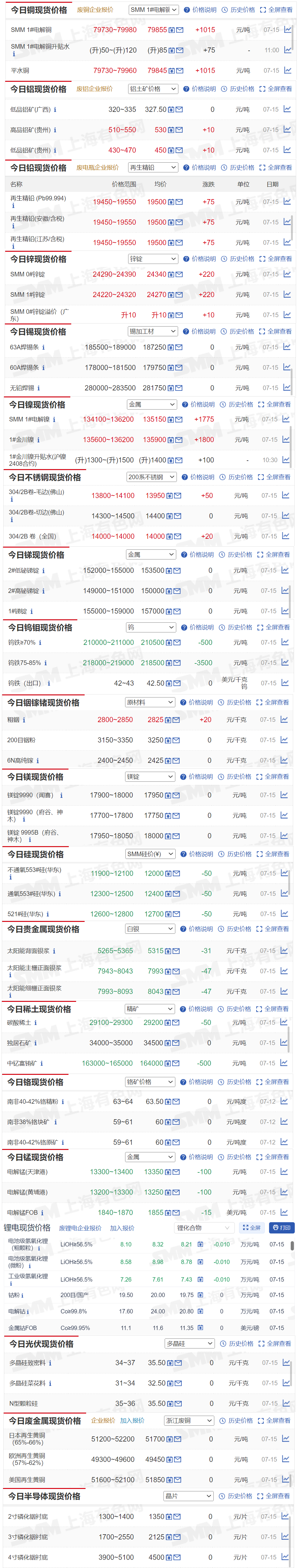Open the trend chart for 304/2B卷 (全国)
298x1568 pixels.
coord(285,536)
